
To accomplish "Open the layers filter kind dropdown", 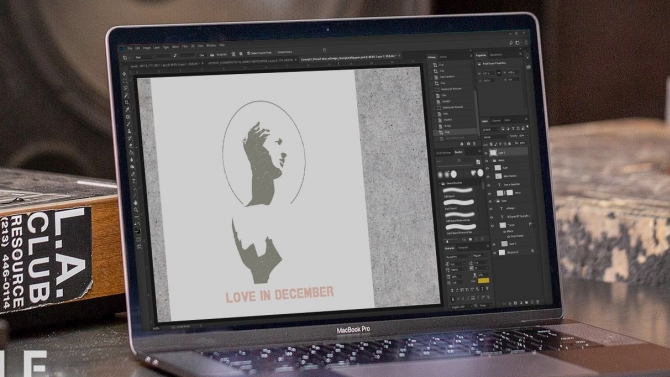I will (491, 130).
